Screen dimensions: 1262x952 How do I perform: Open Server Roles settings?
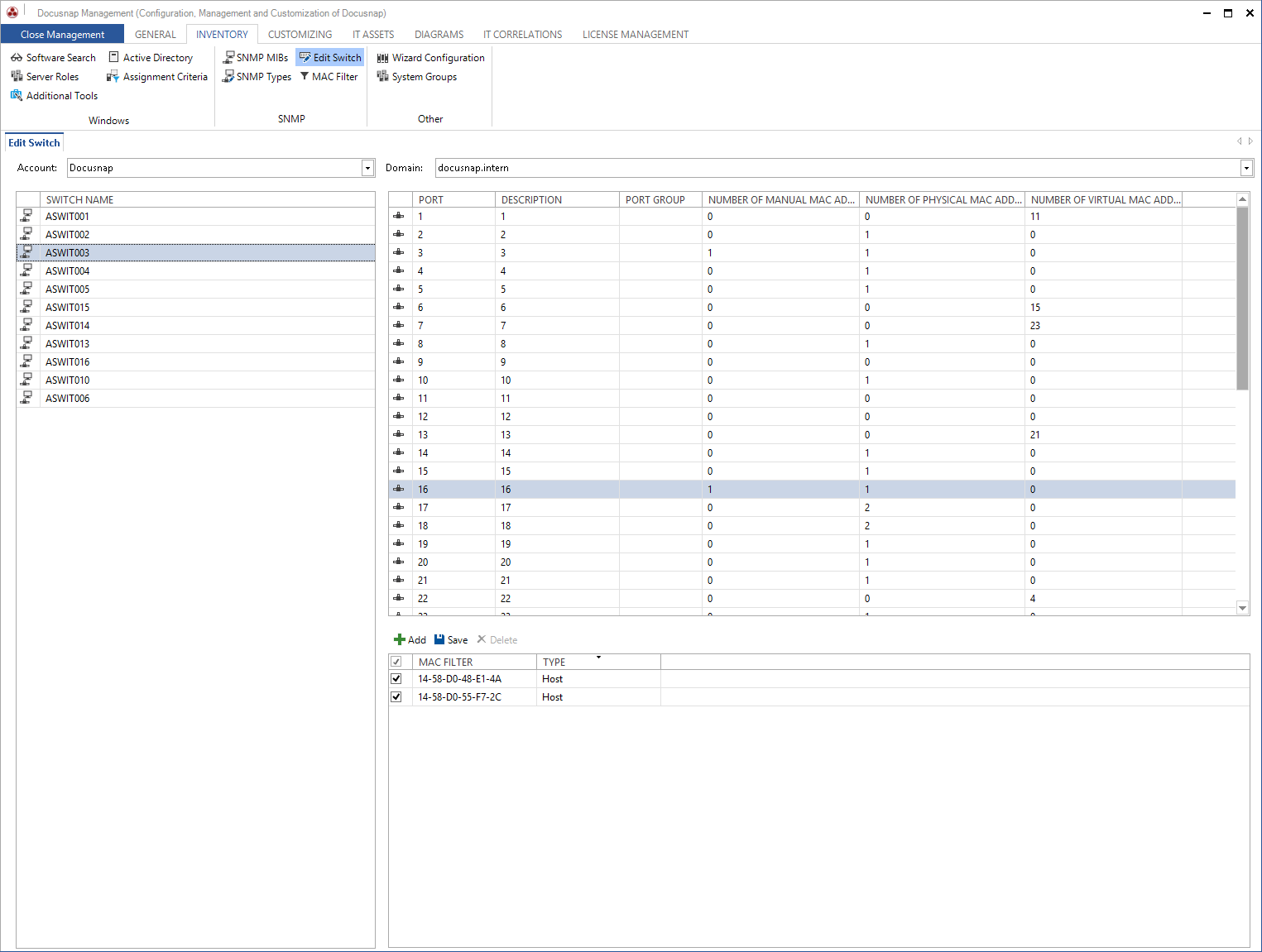(45, 77)
